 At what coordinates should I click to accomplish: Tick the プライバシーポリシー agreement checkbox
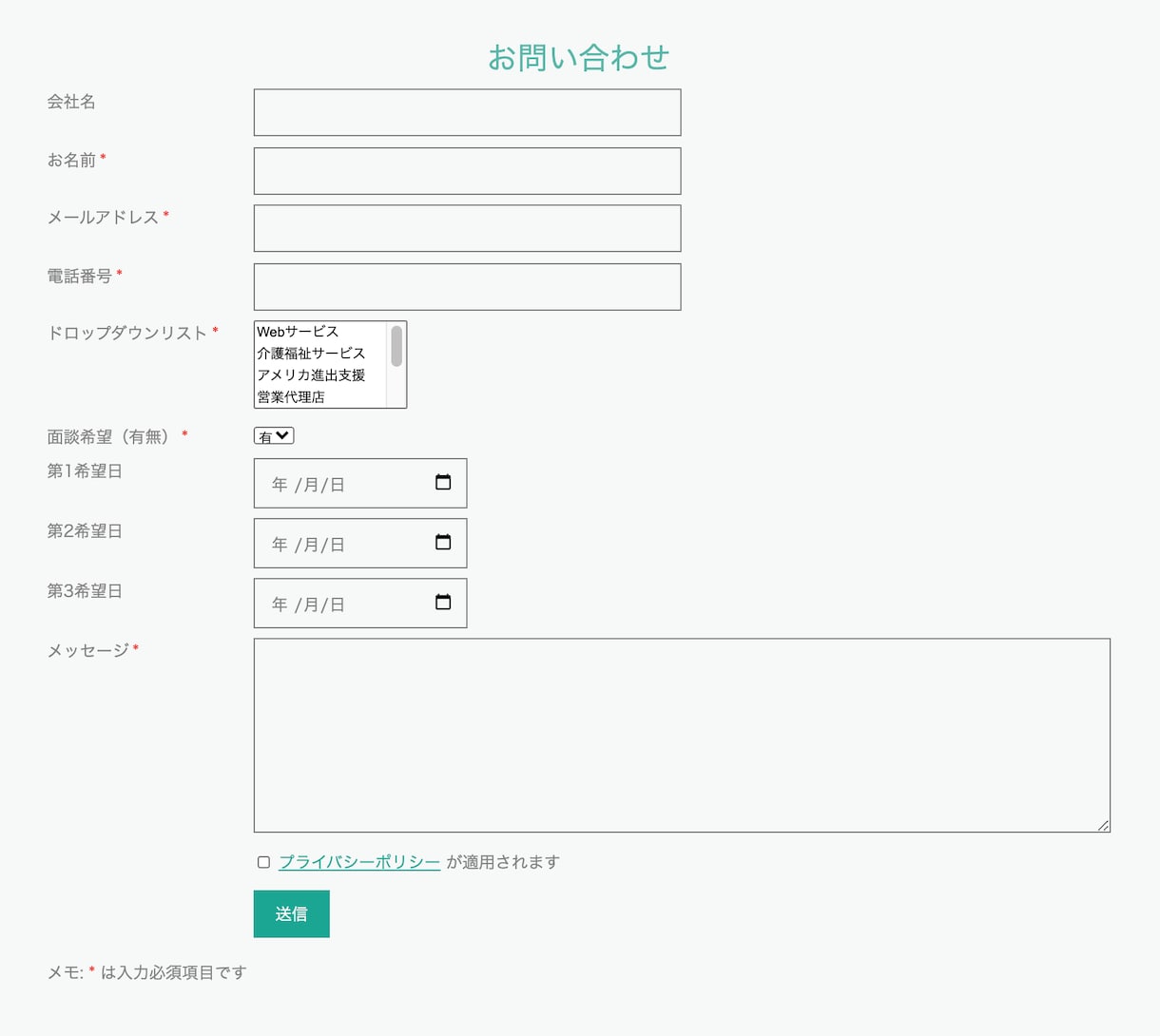[x=263, y=862]
